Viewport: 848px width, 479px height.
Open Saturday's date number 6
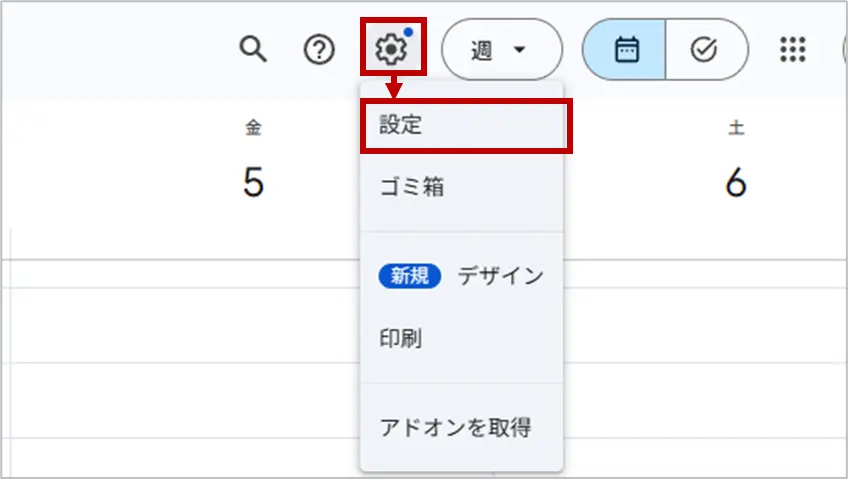(x=736, y=182)
